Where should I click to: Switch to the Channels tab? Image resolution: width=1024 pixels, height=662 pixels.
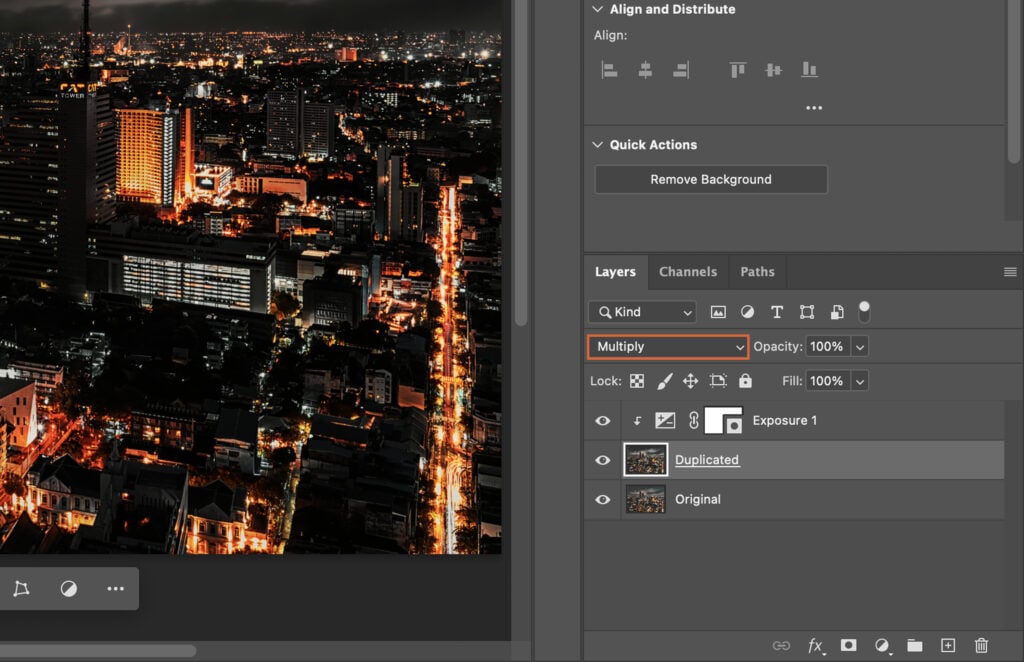click(687, 271)
